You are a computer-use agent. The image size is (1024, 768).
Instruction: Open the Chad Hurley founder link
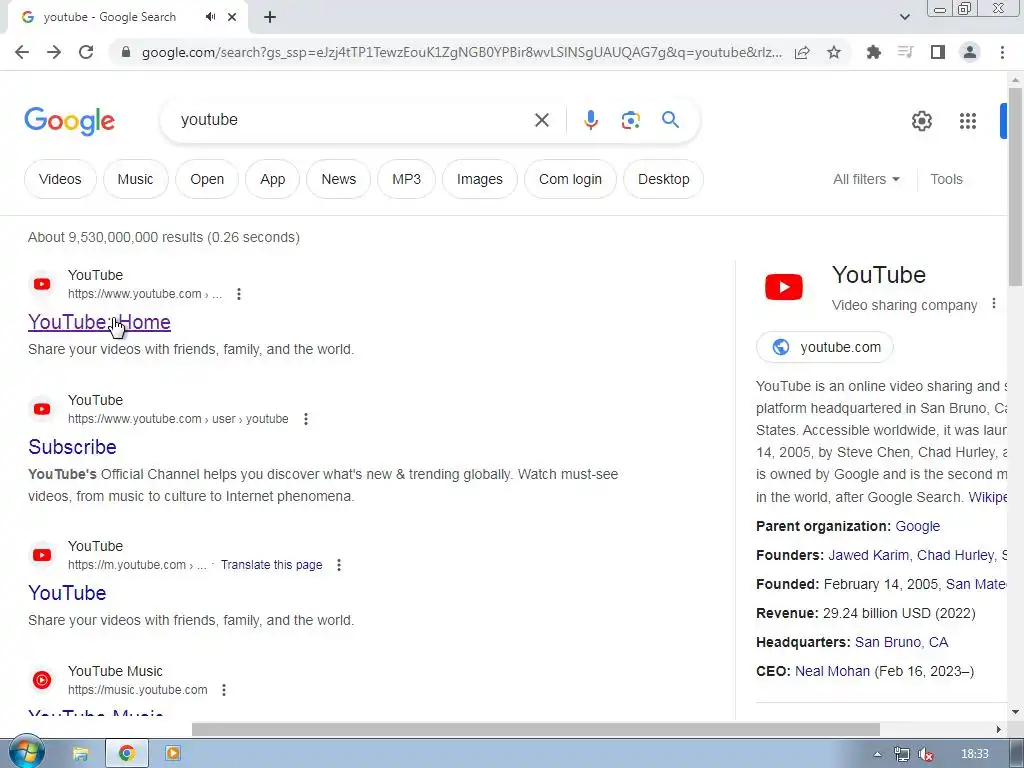coord(955,555)
